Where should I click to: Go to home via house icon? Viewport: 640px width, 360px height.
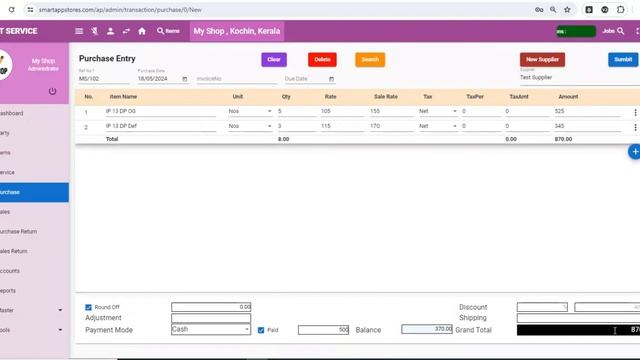coord(142,31)
